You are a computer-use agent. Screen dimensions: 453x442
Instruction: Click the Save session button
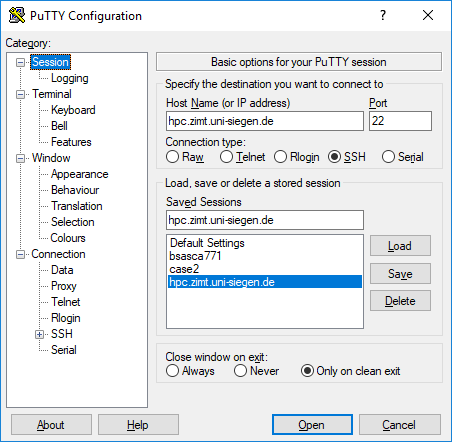[x=400, y=274]
